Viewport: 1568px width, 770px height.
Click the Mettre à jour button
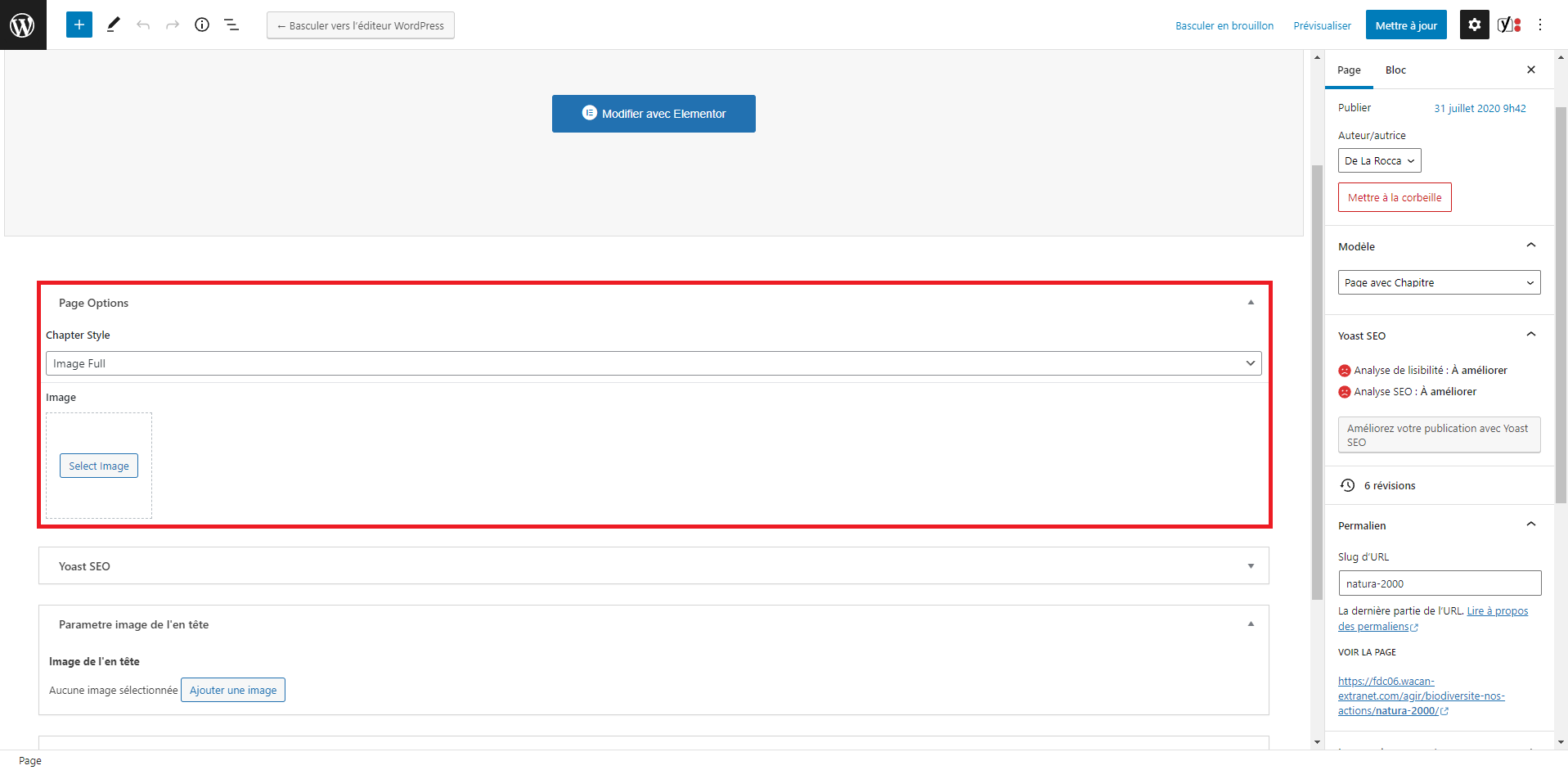click(1406, 25)
